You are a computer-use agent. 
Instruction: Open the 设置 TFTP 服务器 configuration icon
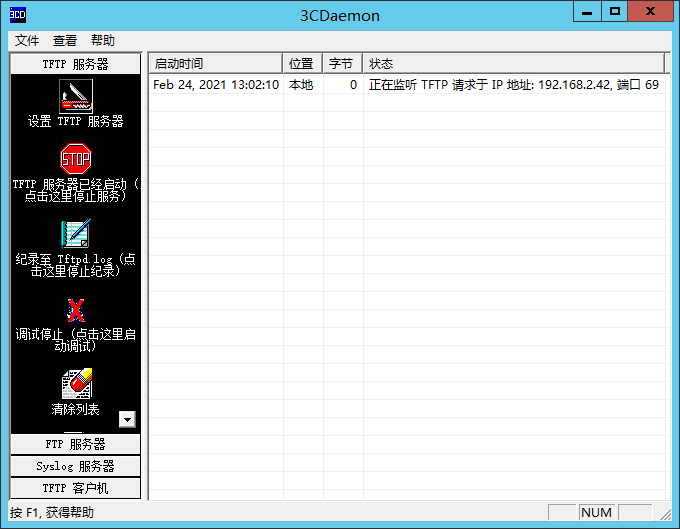click(76, 96)
